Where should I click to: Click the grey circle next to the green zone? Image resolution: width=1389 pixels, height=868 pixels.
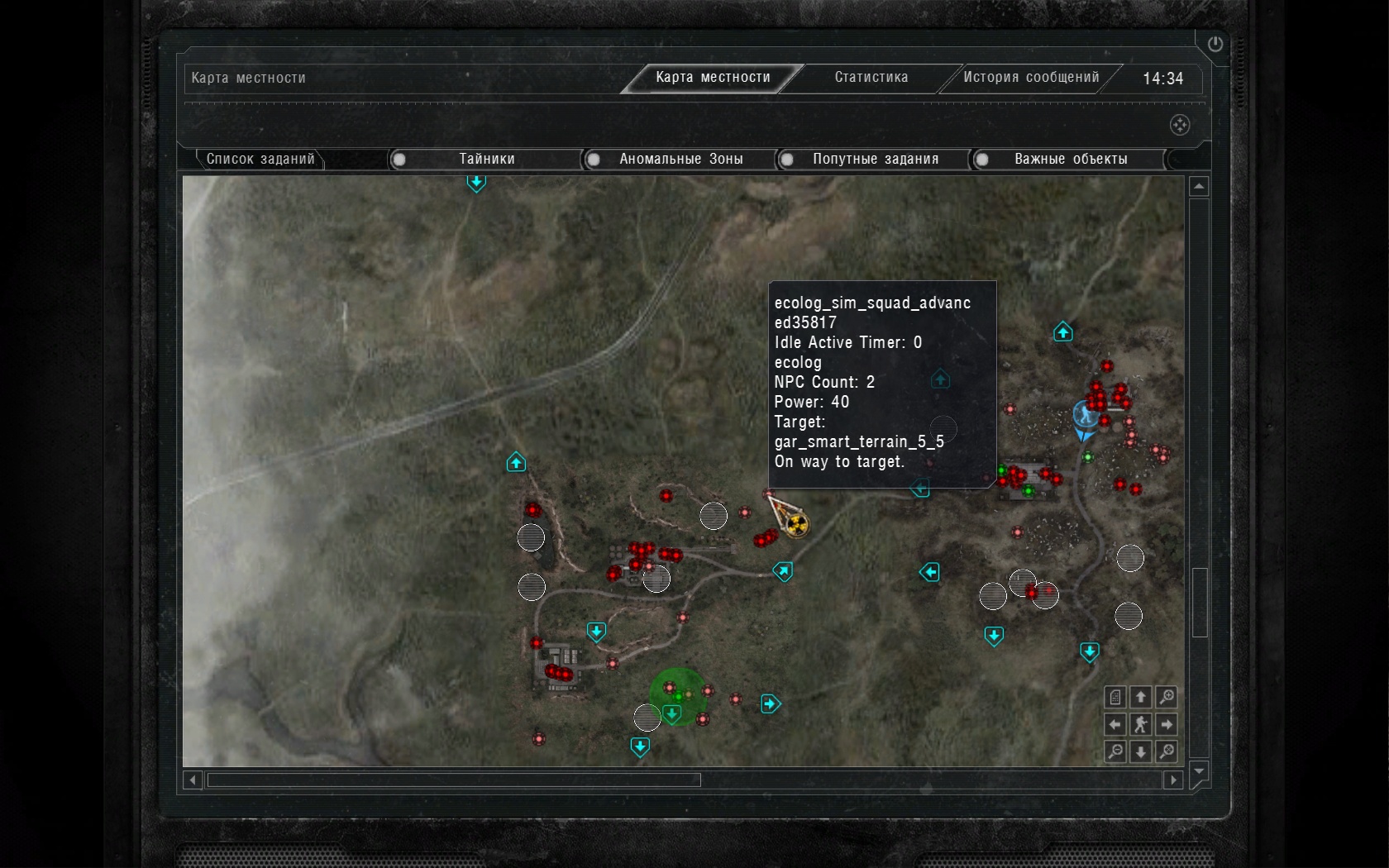(647, 718)
